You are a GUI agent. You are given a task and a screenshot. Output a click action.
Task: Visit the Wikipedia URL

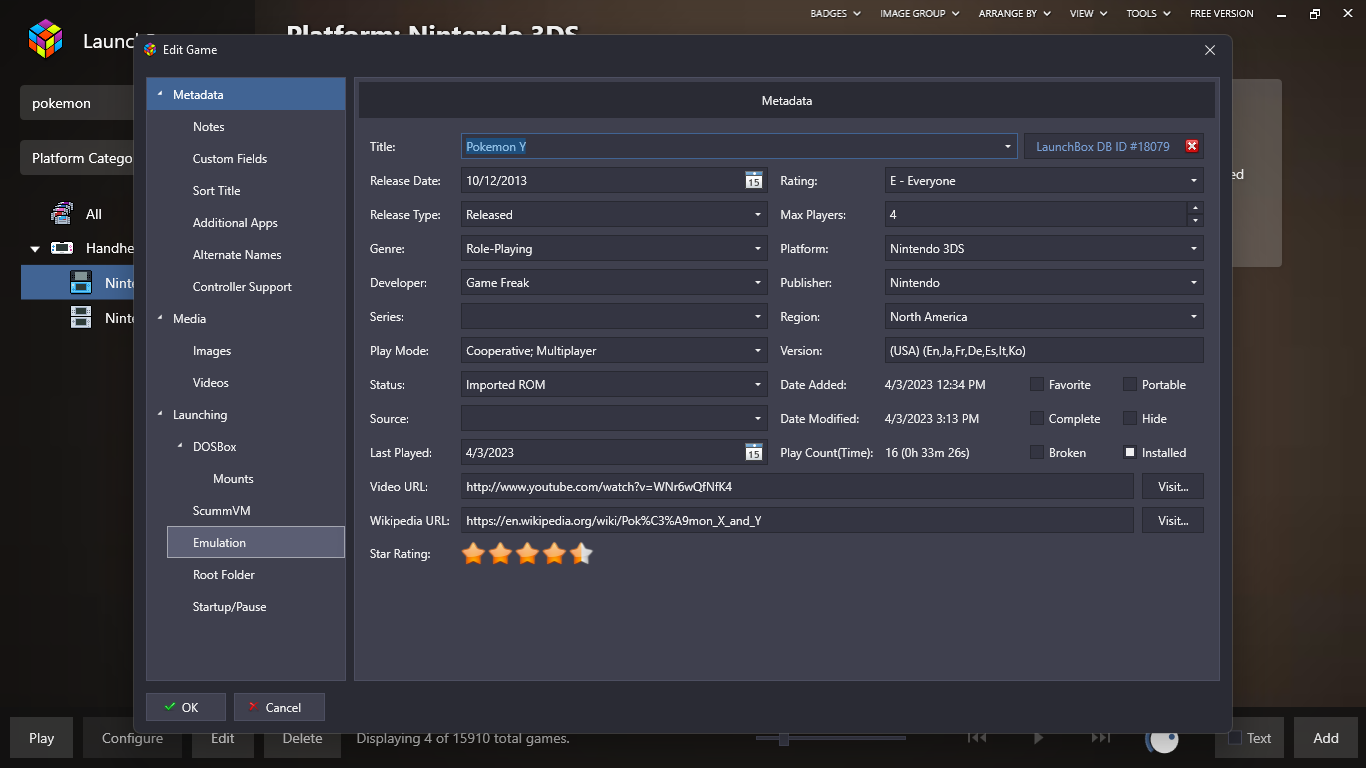pos(1173,520)
